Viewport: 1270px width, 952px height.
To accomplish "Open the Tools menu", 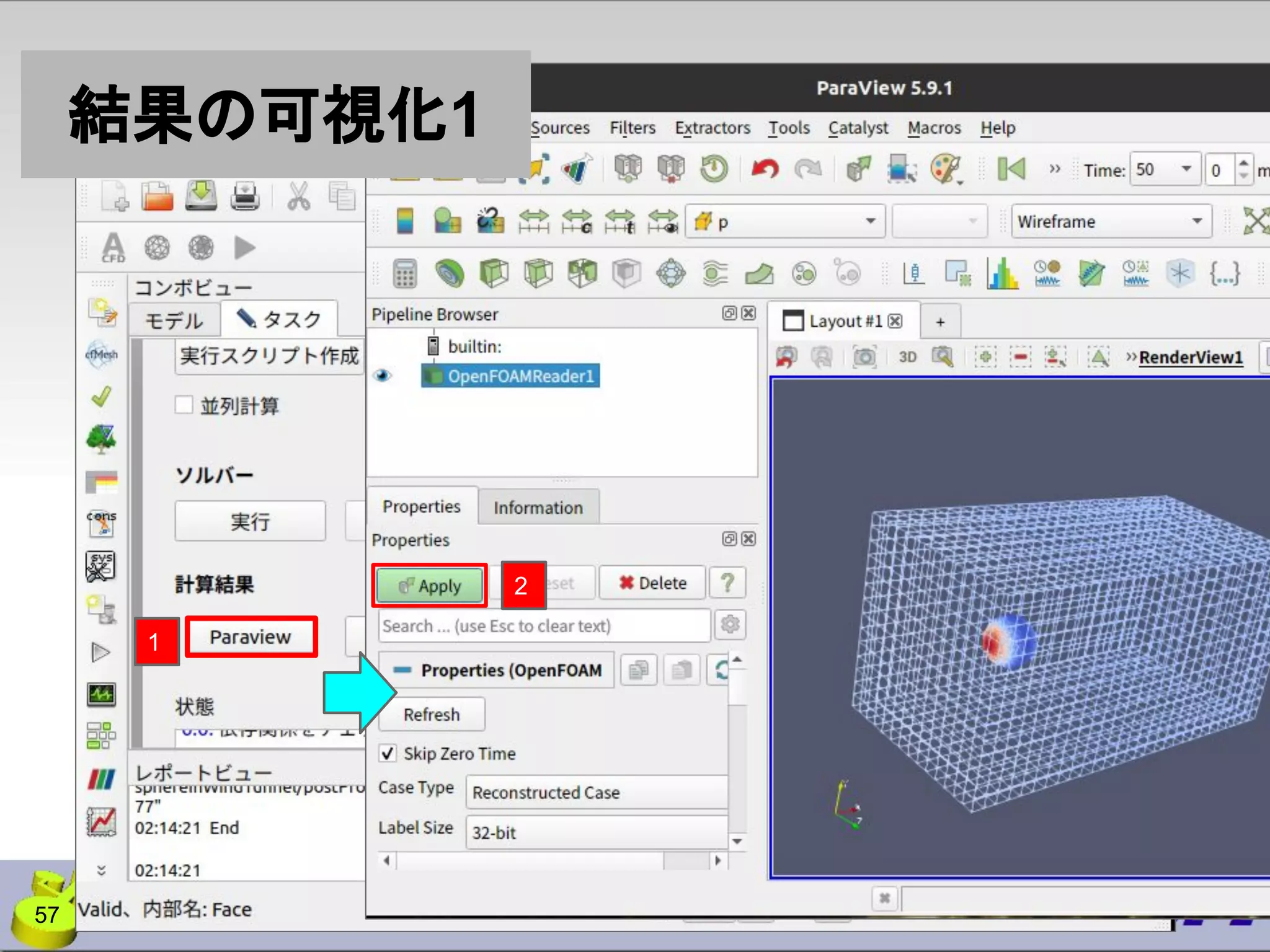I will tap(789, 128).
